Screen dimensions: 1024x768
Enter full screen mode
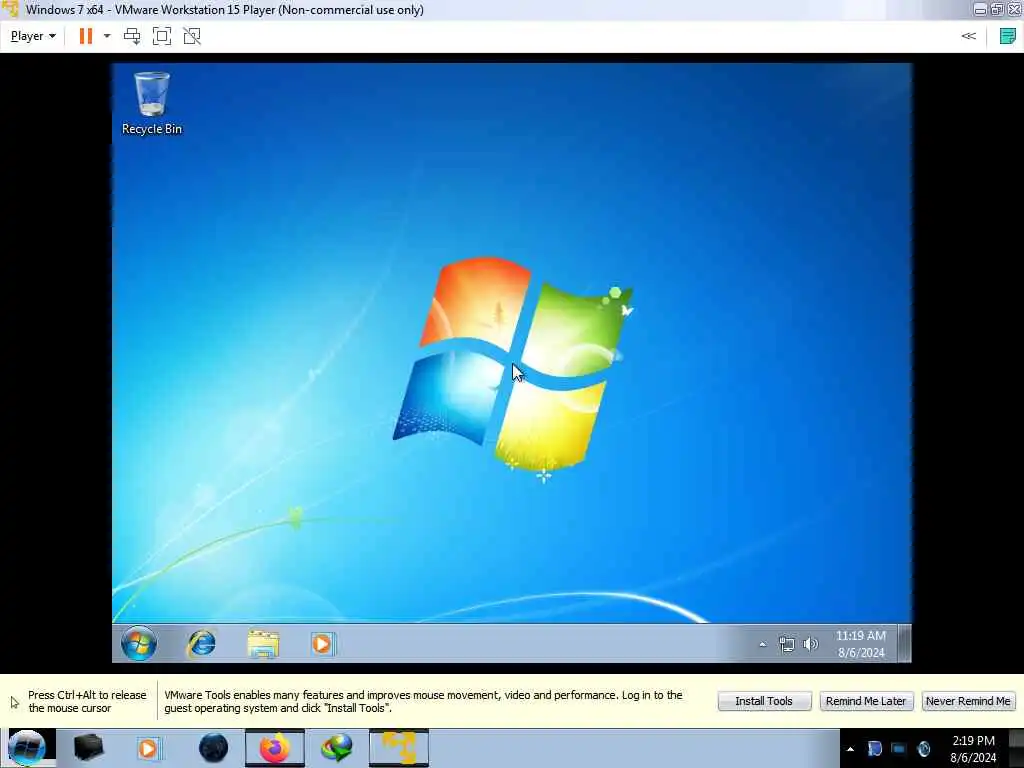point(162,36)
